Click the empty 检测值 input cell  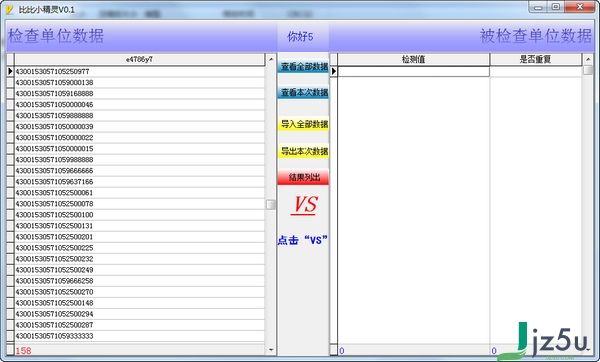point(413,71)
